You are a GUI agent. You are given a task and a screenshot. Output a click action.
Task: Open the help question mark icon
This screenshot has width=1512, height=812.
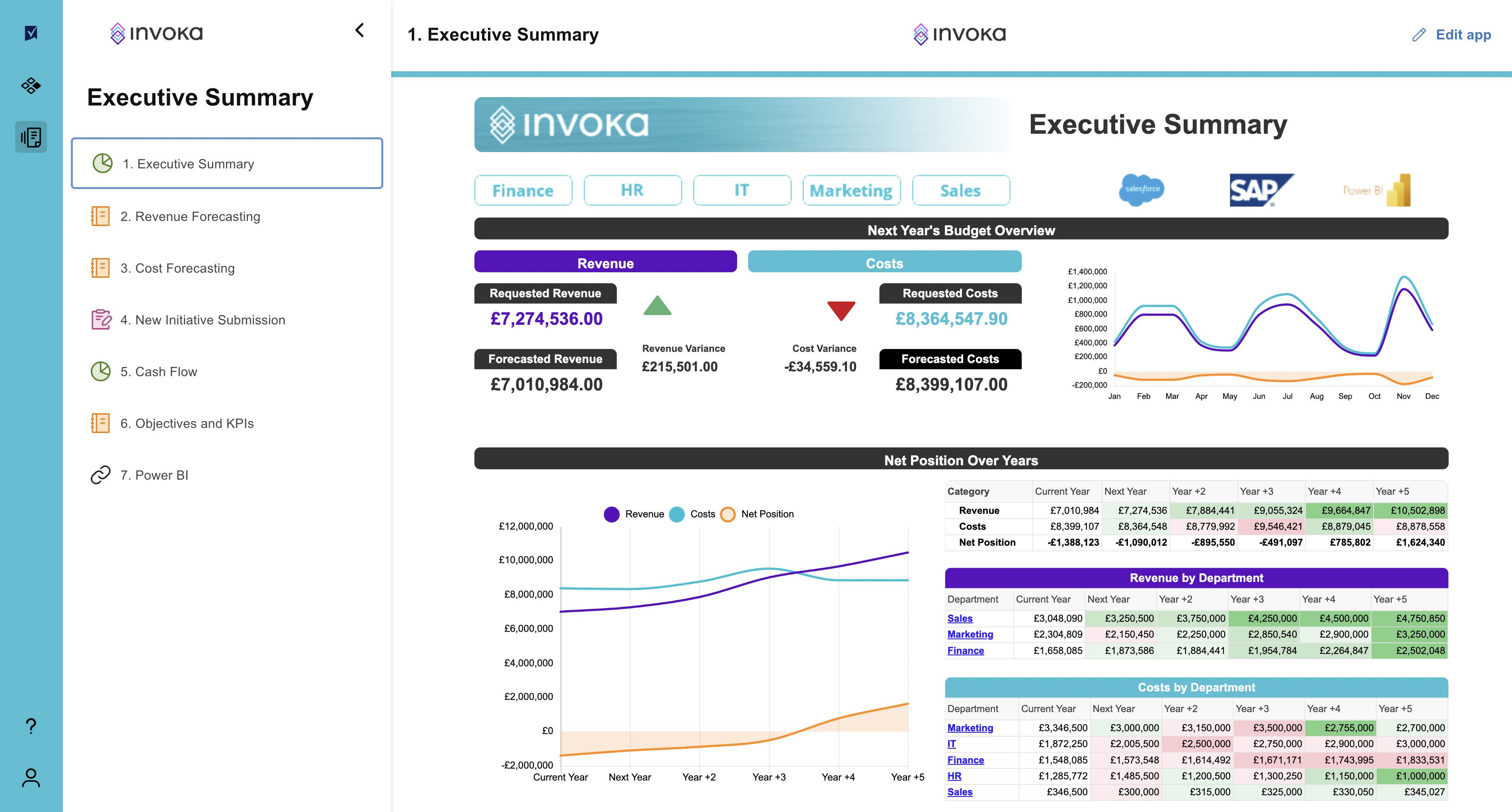click(31, 726)
